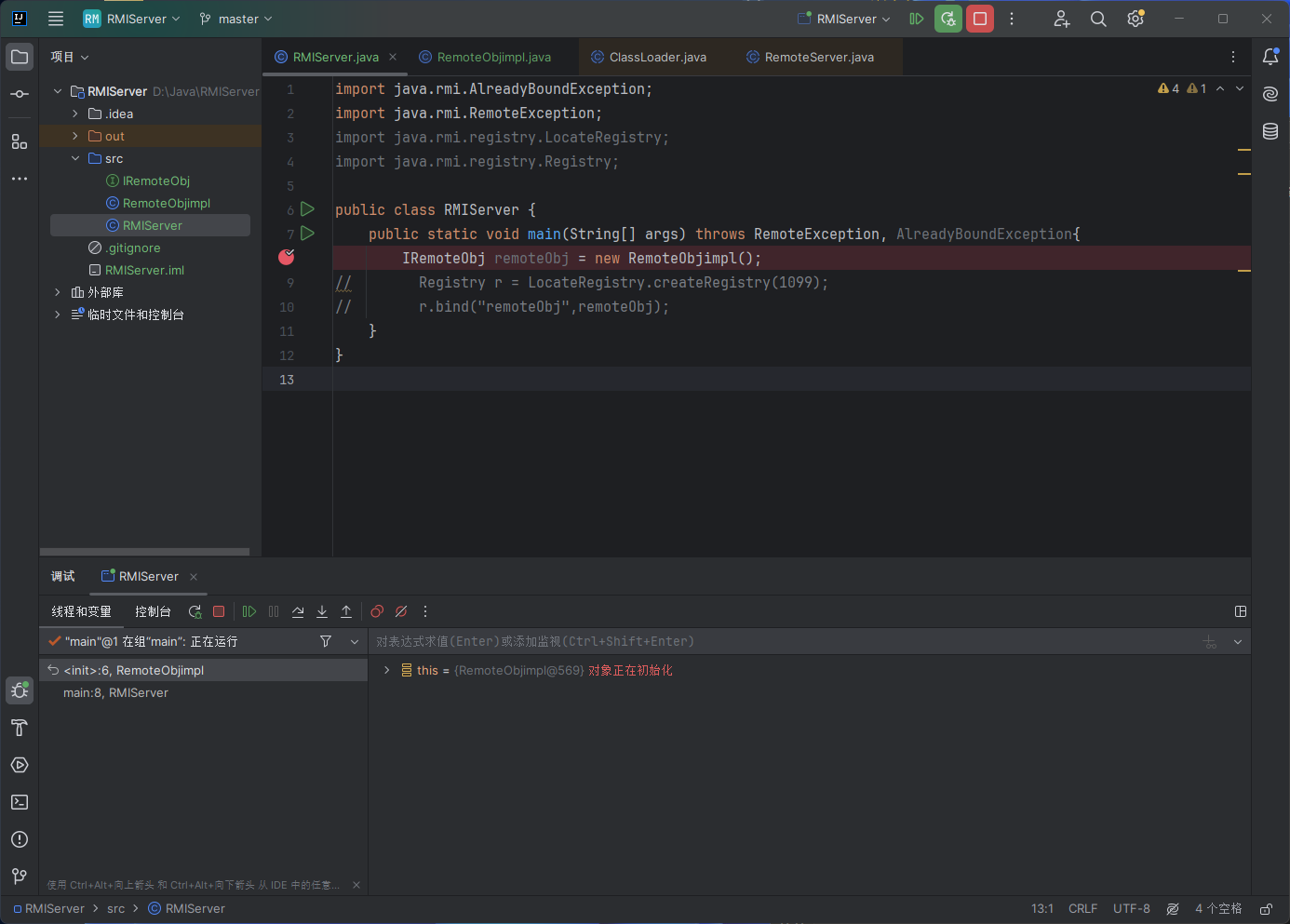The height and width of the screenshot is (924, 1290).
Task: Toggle mute breakpoints in debugger
Action: pos(401,611)
